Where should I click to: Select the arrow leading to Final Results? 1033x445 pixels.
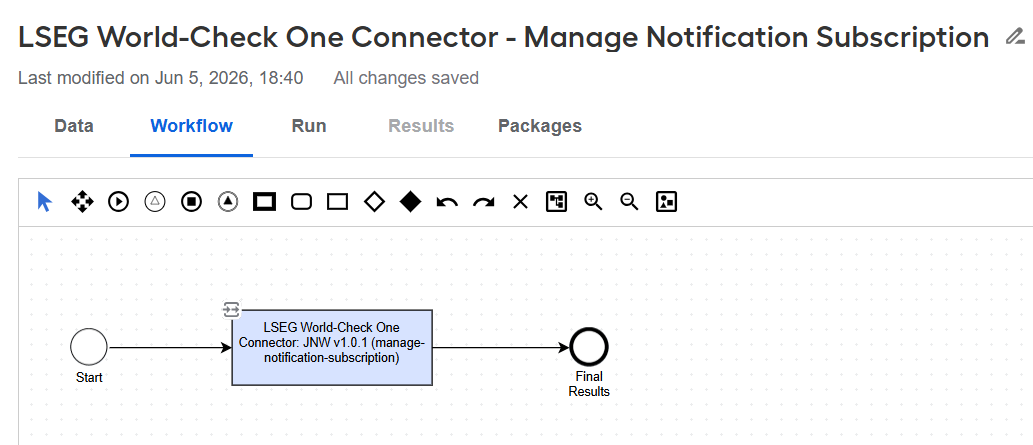click(x=501, y=347)
